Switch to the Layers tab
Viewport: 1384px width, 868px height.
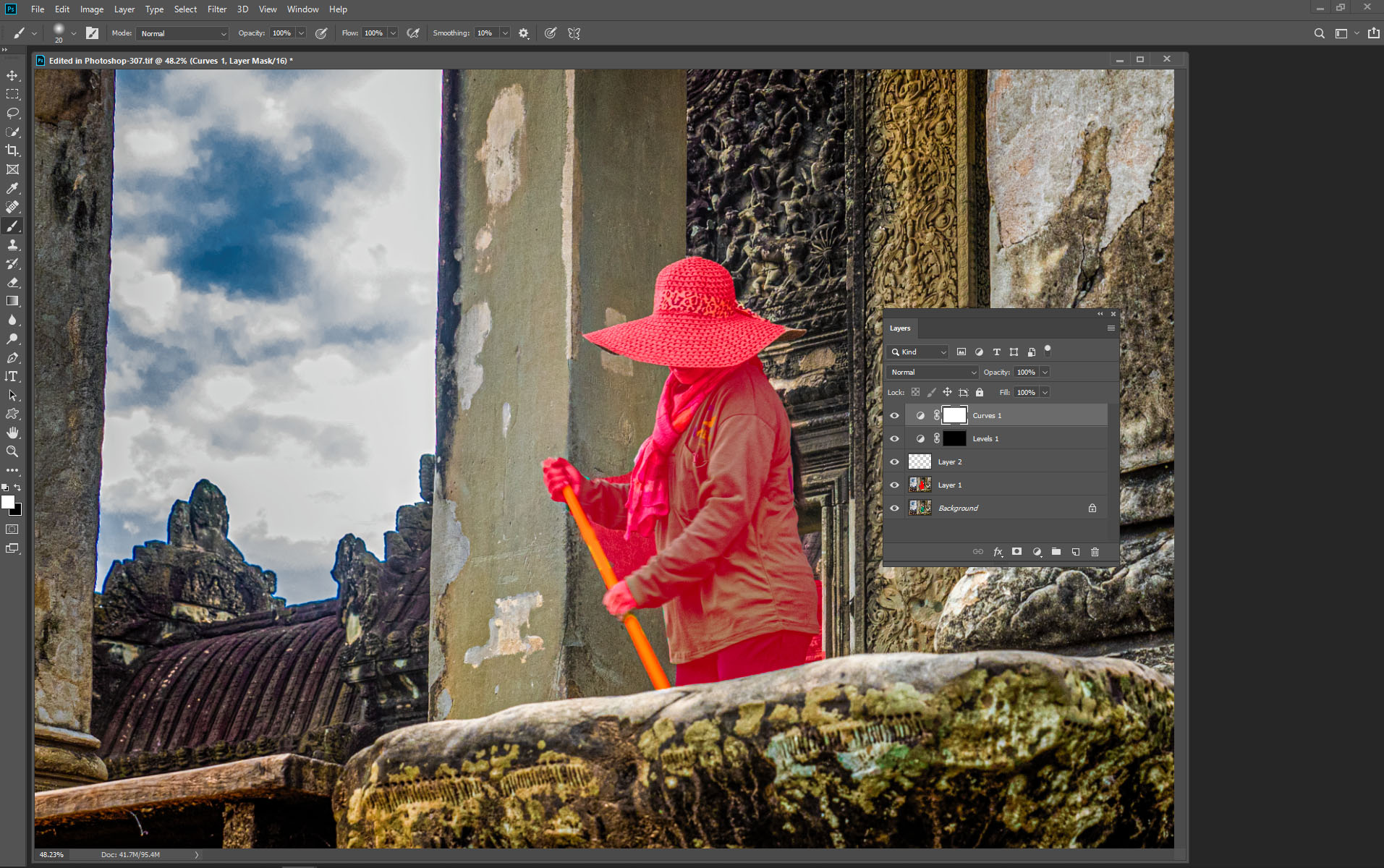pos(900,328)
